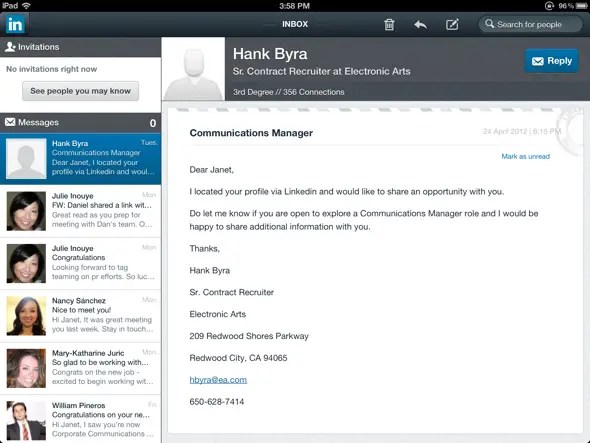The image size is (590, 443).
Task: Tap the reply arrow icon in toolbar
Action: coord(420,25)
